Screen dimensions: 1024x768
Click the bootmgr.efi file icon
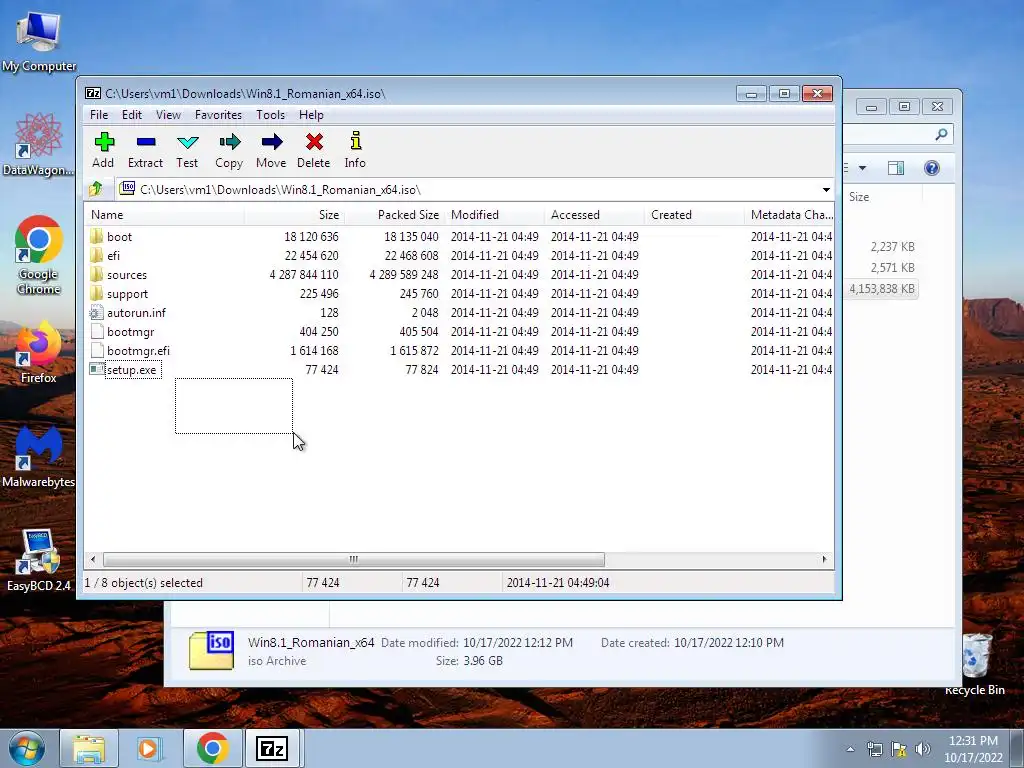point(97,350)
